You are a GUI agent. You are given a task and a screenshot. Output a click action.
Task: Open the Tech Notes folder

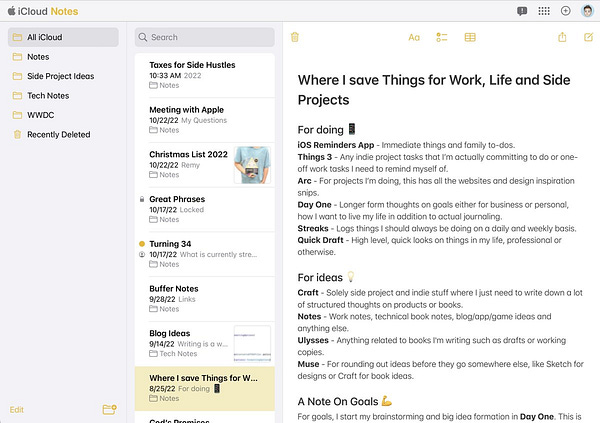pyautogui.click(x=63, y=96)
